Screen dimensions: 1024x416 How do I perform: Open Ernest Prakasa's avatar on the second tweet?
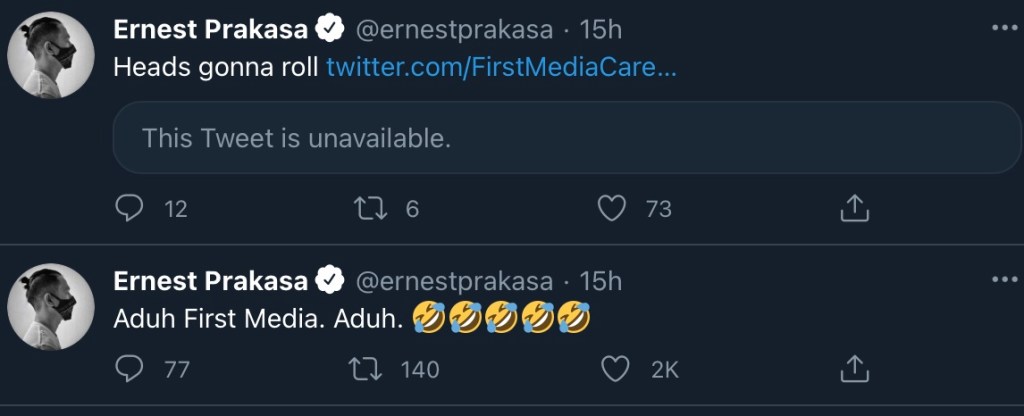click(51, 307)
